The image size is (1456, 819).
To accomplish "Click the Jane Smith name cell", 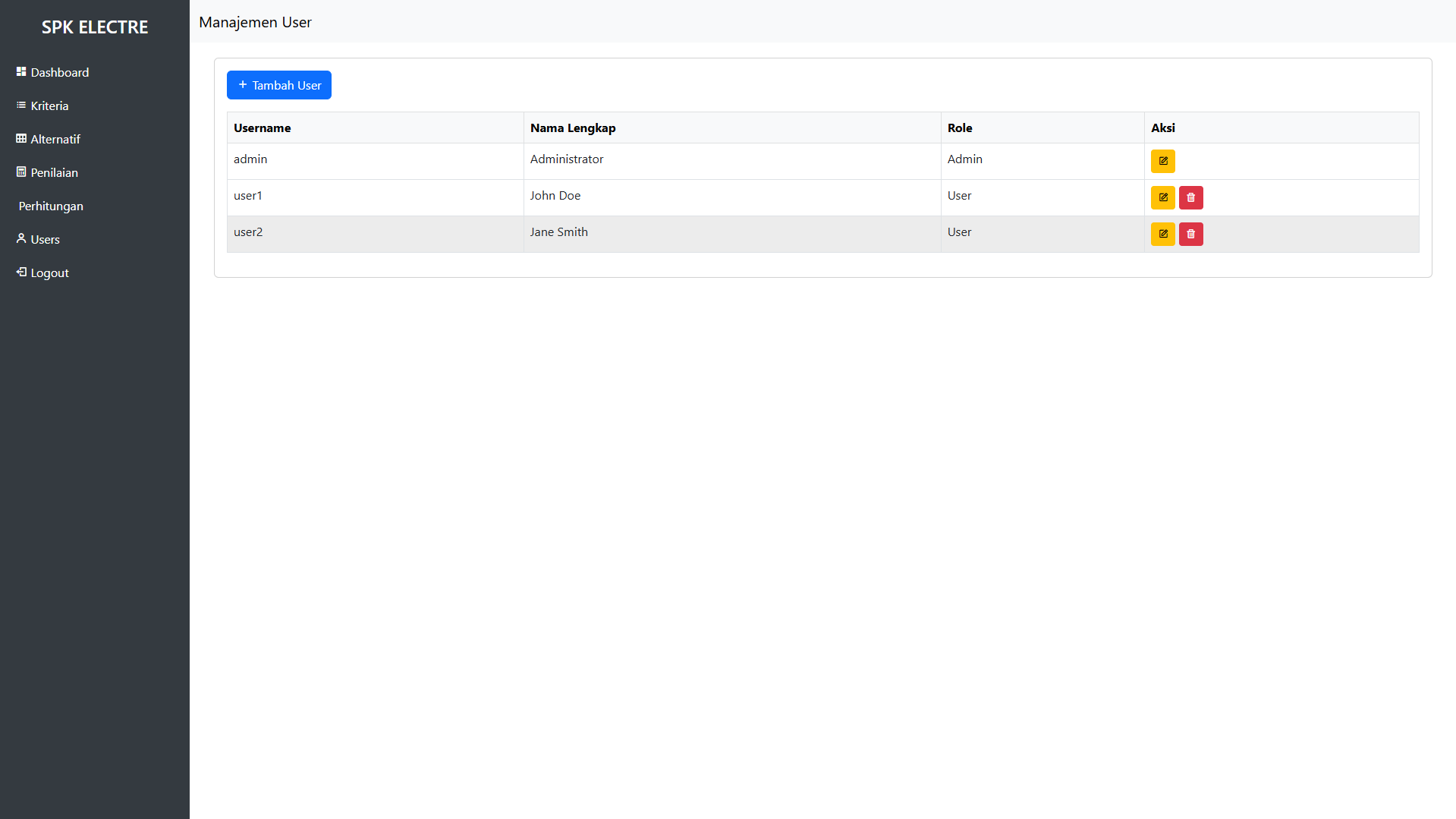I will click(732, 234).
